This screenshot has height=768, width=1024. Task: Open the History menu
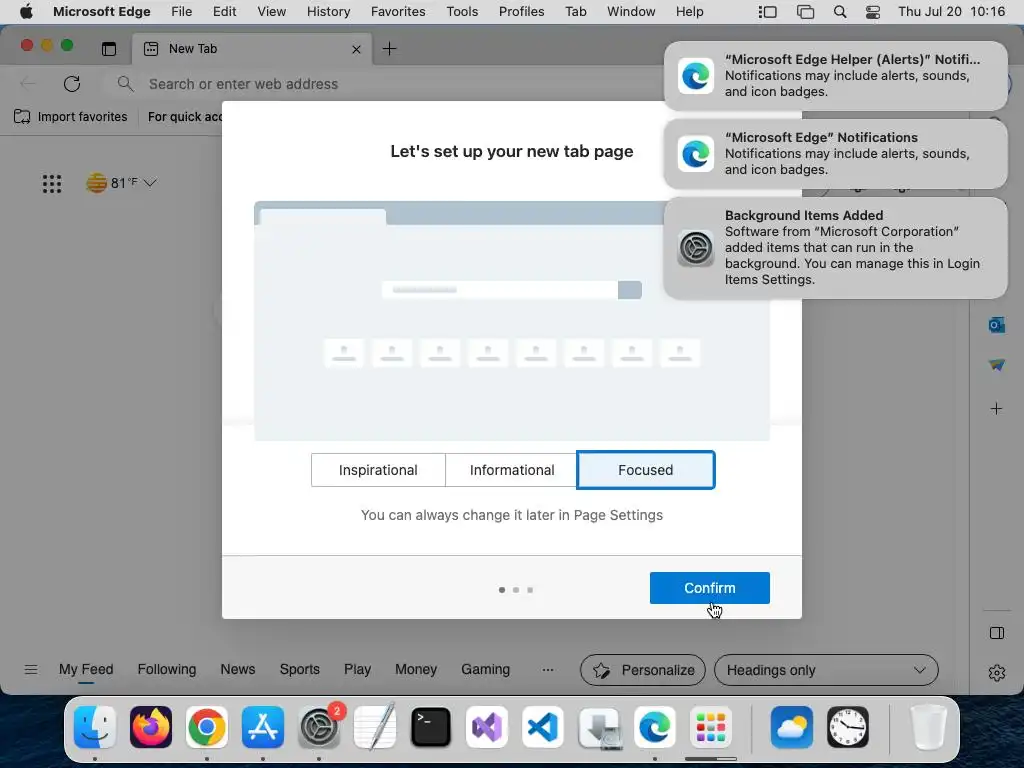point(328,12)
